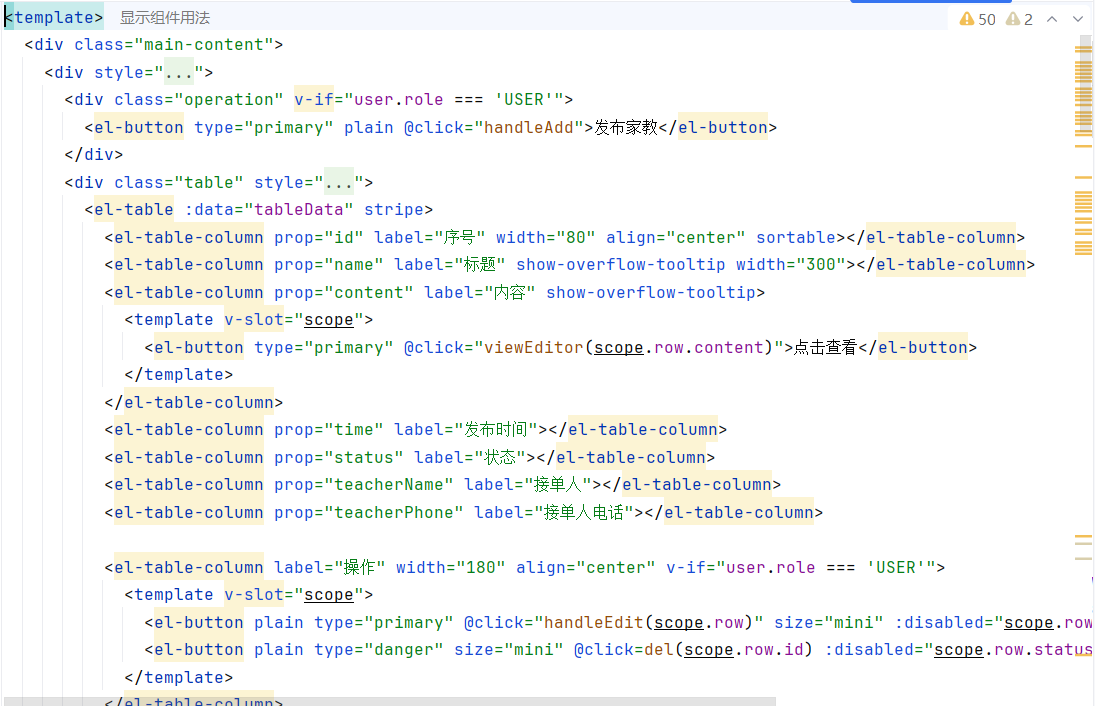Click 'del' in the danger button click handler
The height and width of the screenshot is (706, 1095).
click(x=659, y=649)
